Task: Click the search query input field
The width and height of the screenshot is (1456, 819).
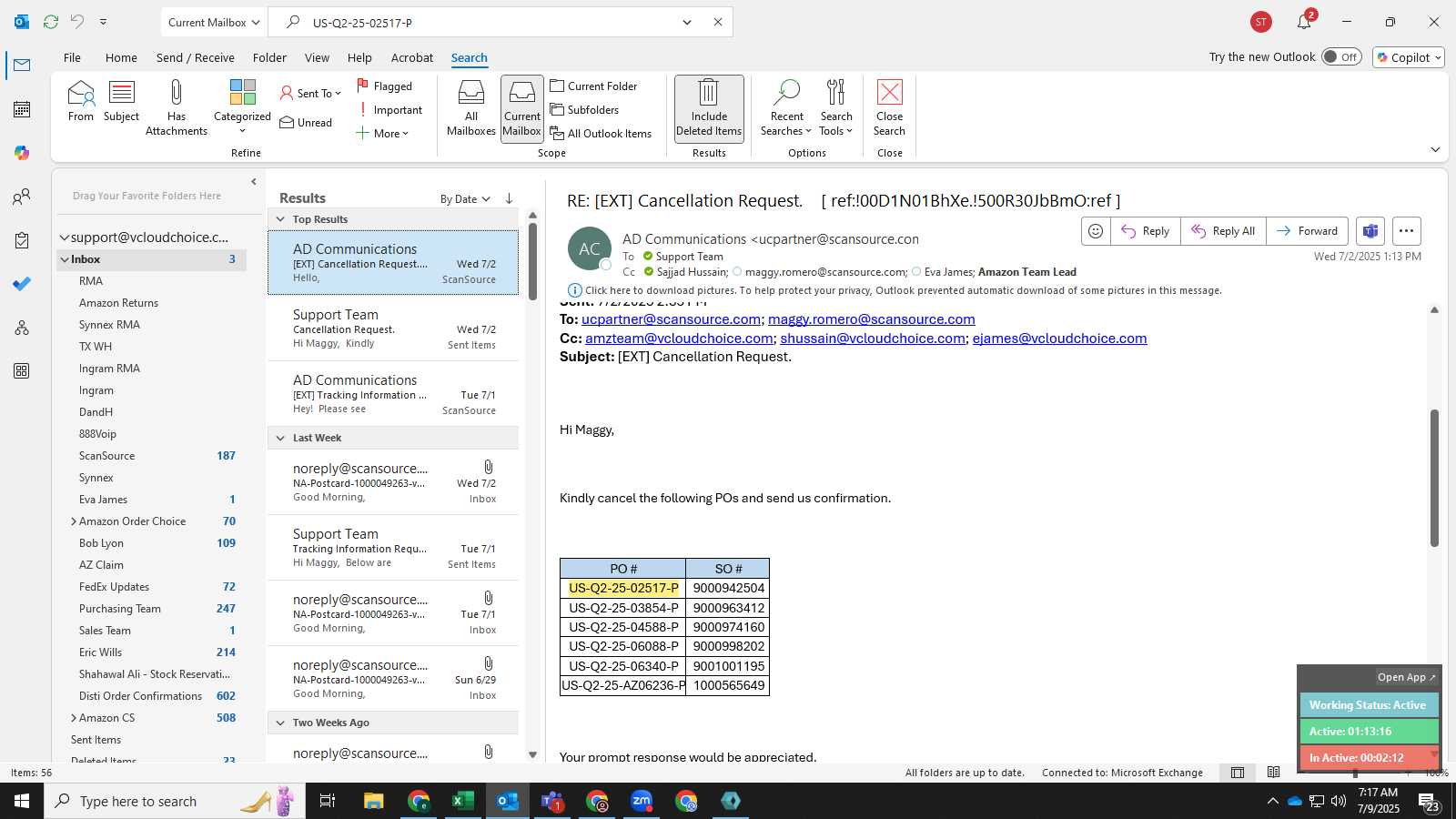Action: 491,22
